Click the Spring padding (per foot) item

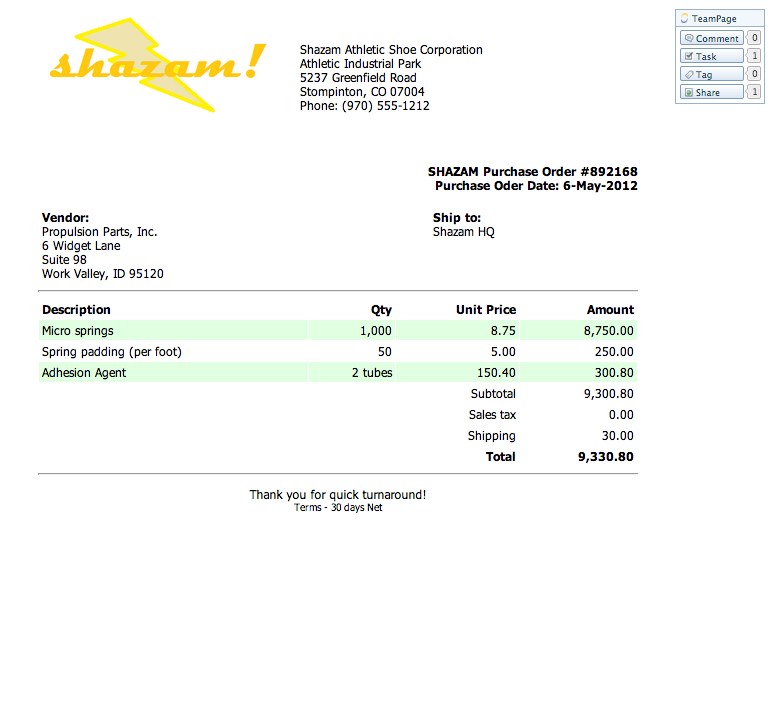click(x=112, y=352)
